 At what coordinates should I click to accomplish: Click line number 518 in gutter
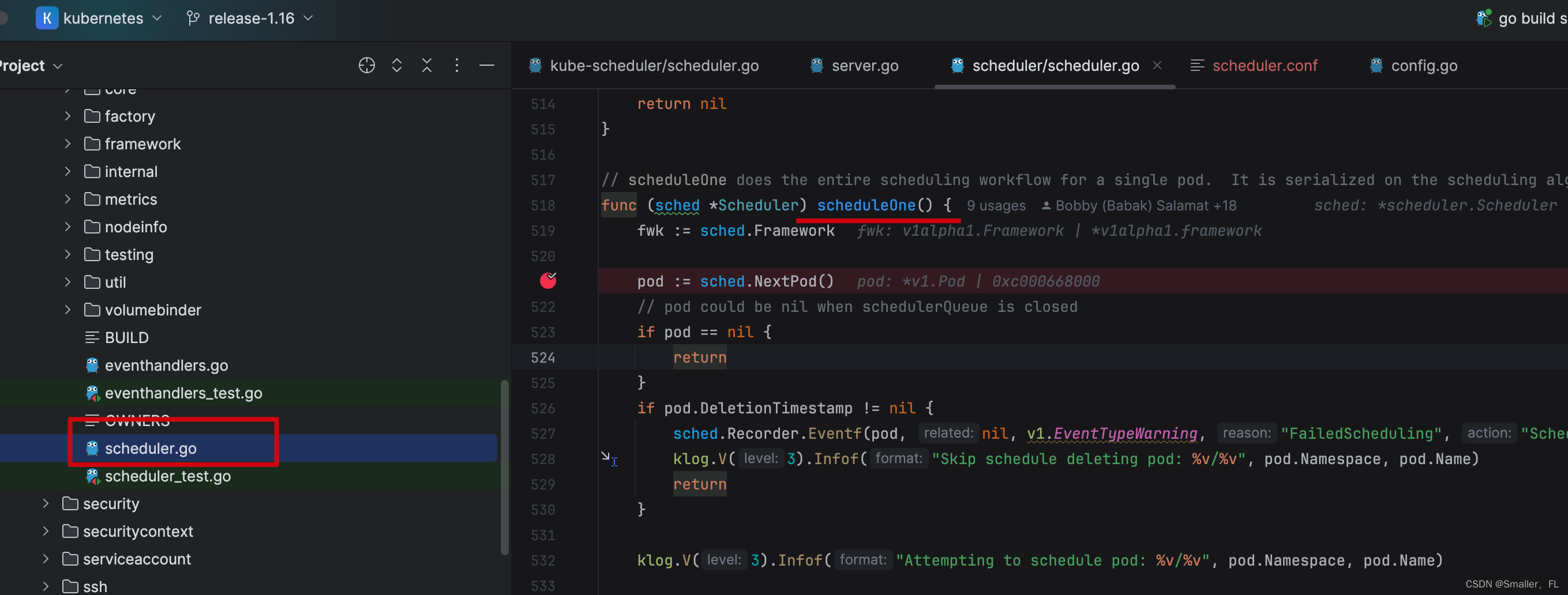pyautogui.click(x=542, y=205)
